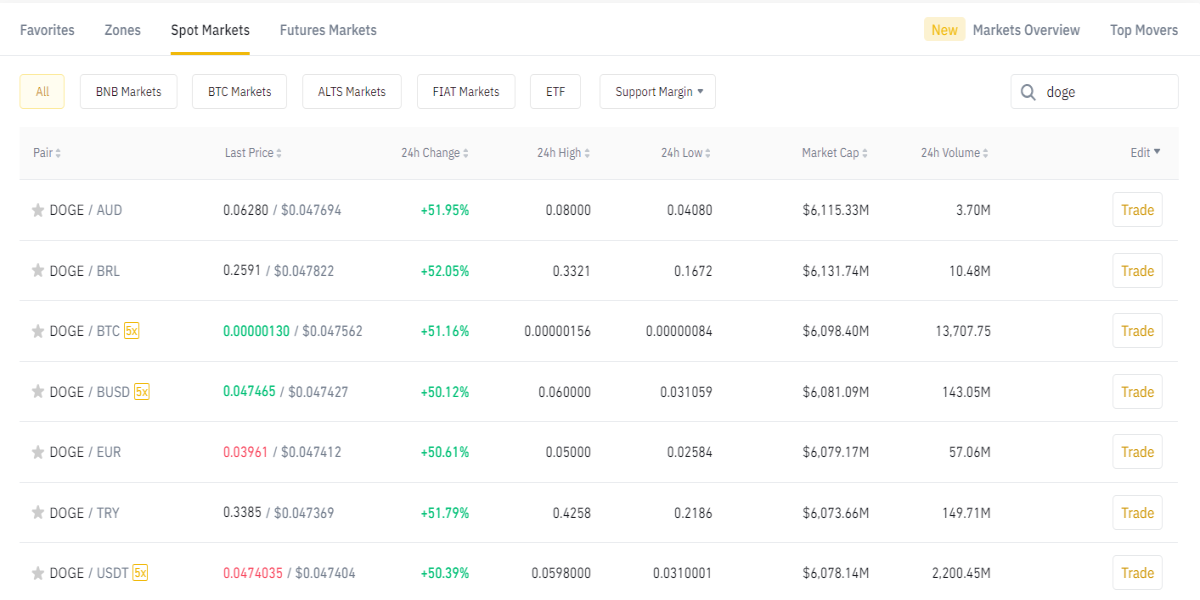Trade the DOGE / EUR pair

pos(1137,452)
